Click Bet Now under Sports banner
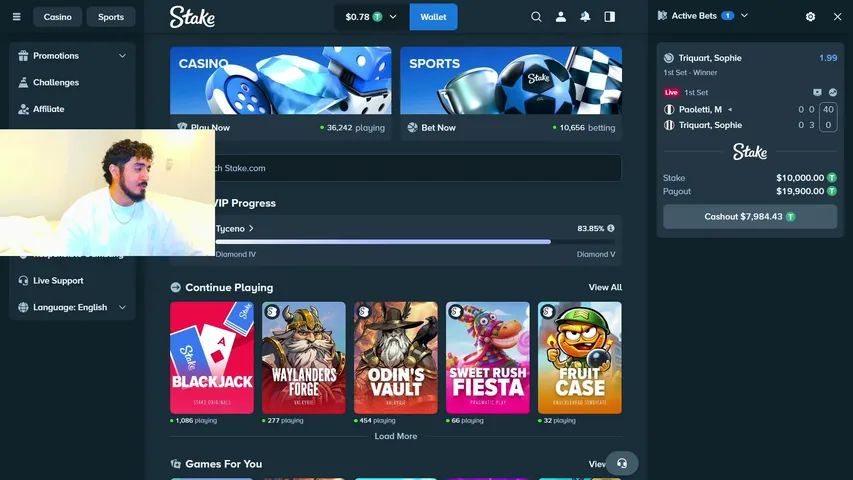The image size is (853, 480). (x=438, y=127)
